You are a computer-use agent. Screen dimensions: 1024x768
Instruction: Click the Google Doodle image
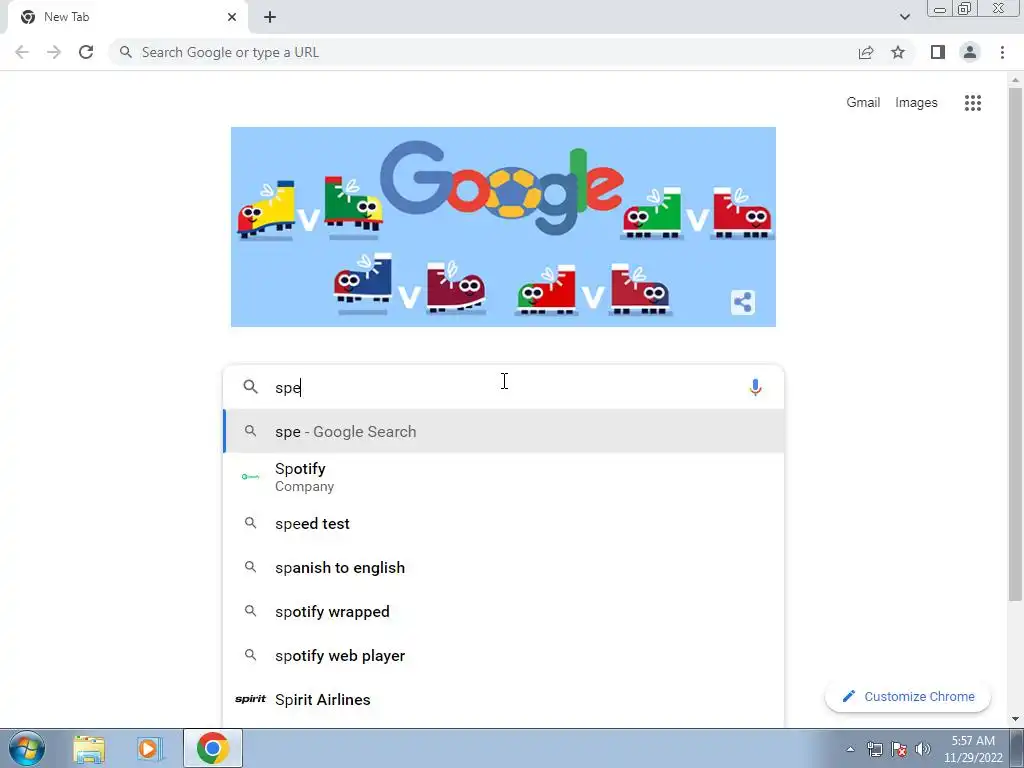coord(504,227)
